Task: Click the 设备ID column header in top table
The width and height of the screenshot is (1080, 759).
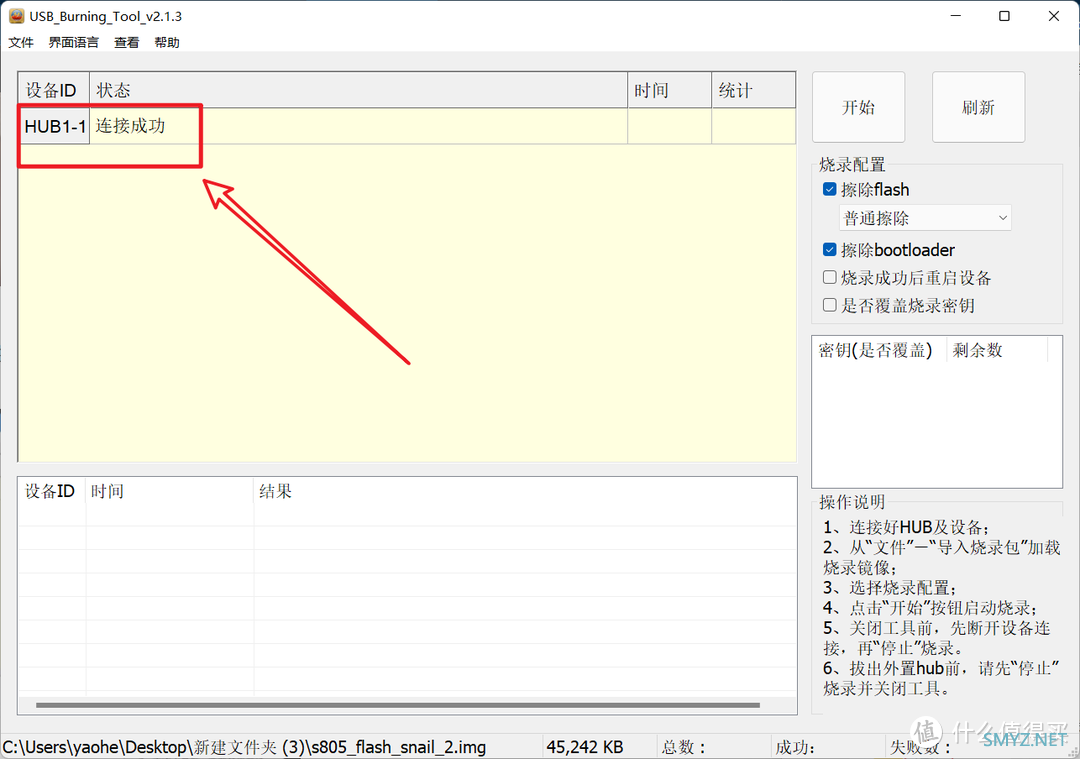Action: pyautogui.click(x=54, y=90)
